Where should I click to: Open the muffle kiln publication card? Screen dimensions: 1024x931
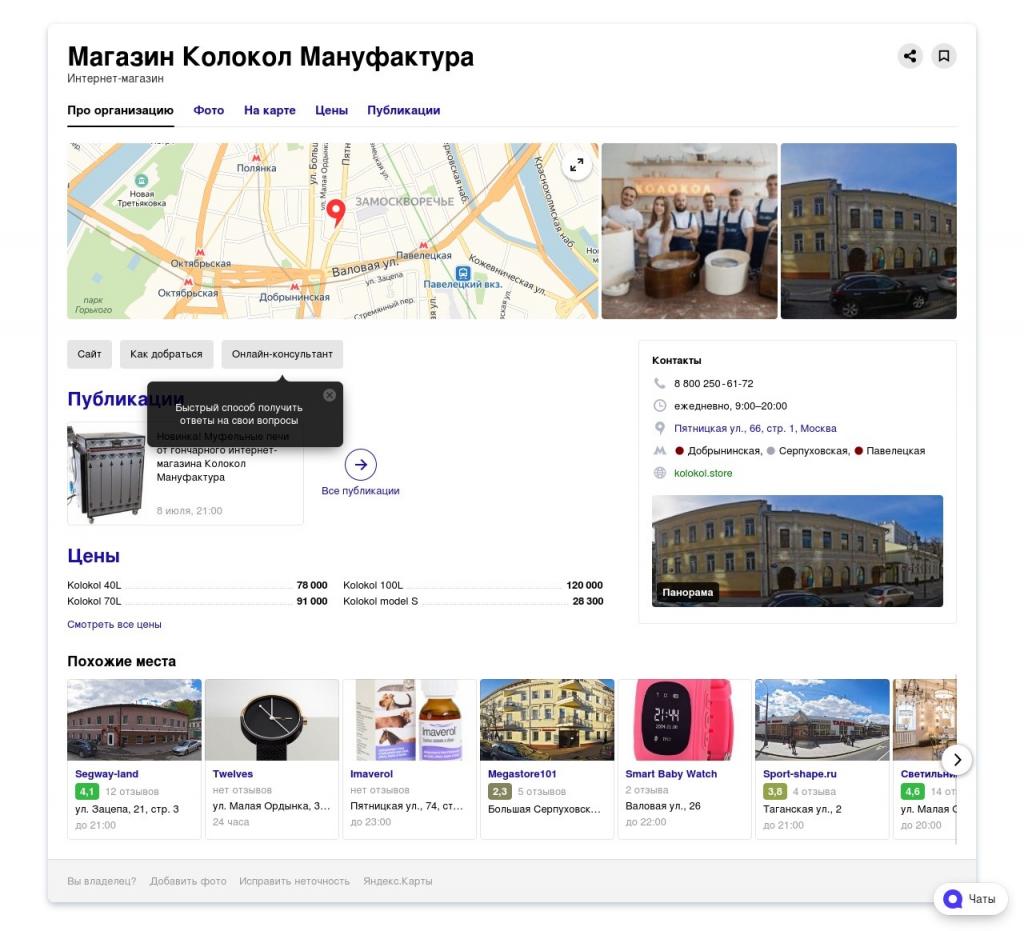[185, 473]
